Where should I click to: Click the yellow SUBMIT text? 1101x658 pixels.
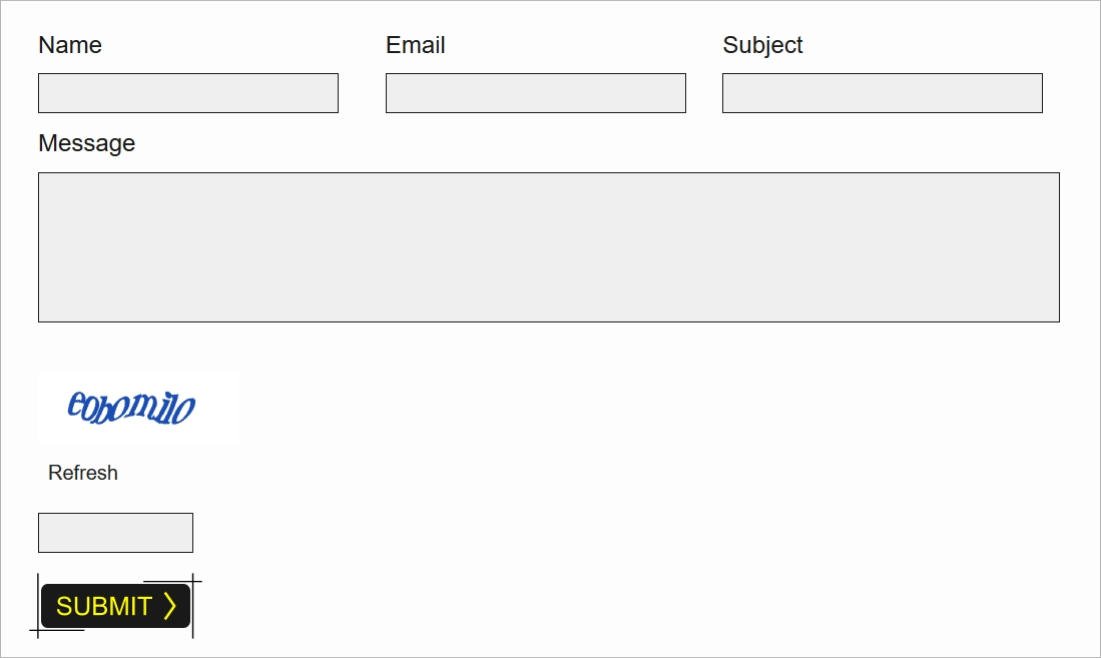point(104,606)
